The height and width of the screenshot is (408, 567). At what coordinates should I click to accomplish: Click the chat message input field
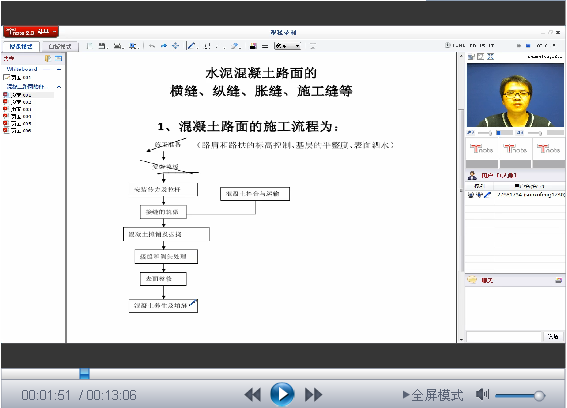[x=504, y=336]
